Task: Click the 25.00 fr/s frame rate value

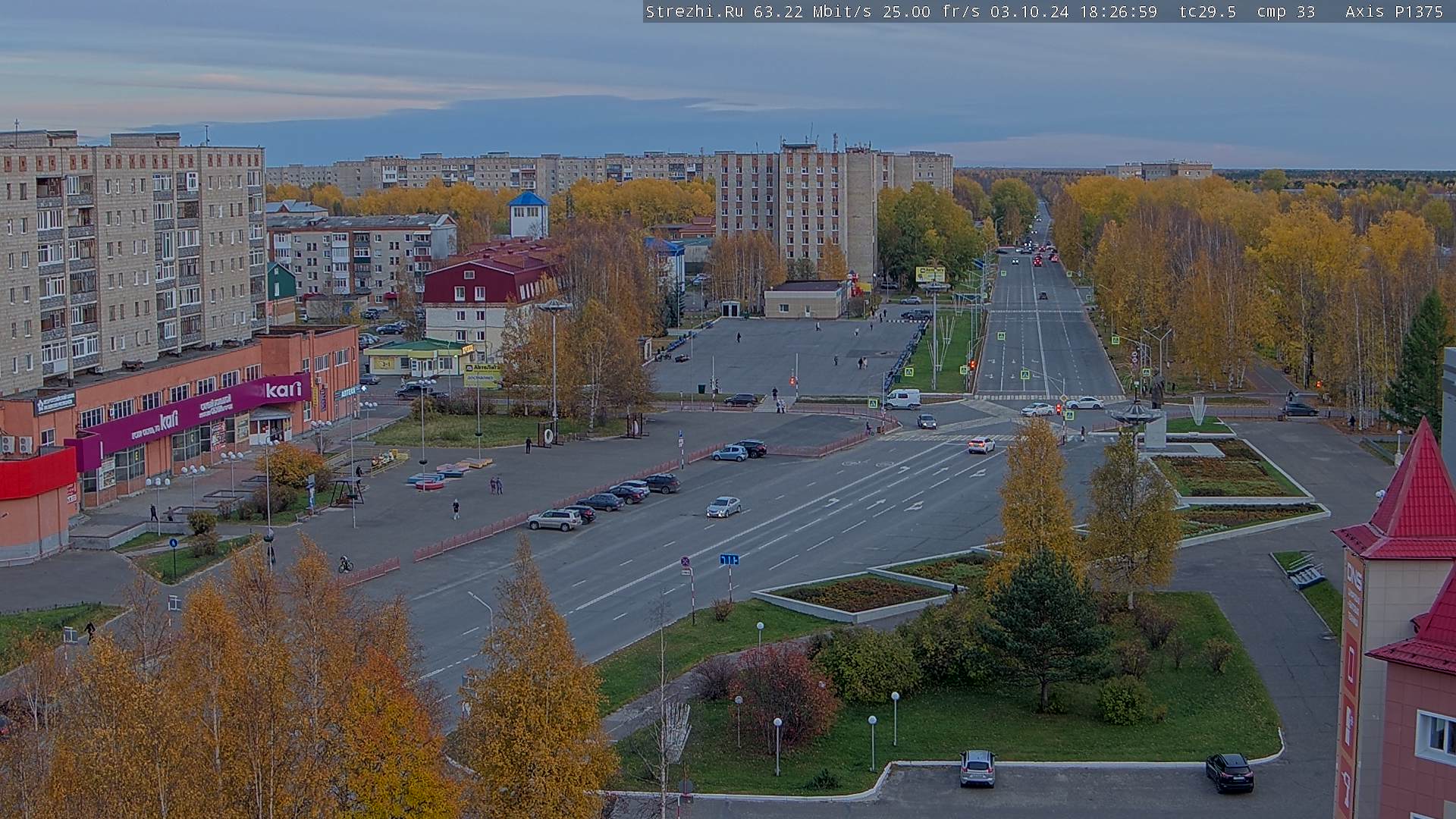Action: coord(931,11)
